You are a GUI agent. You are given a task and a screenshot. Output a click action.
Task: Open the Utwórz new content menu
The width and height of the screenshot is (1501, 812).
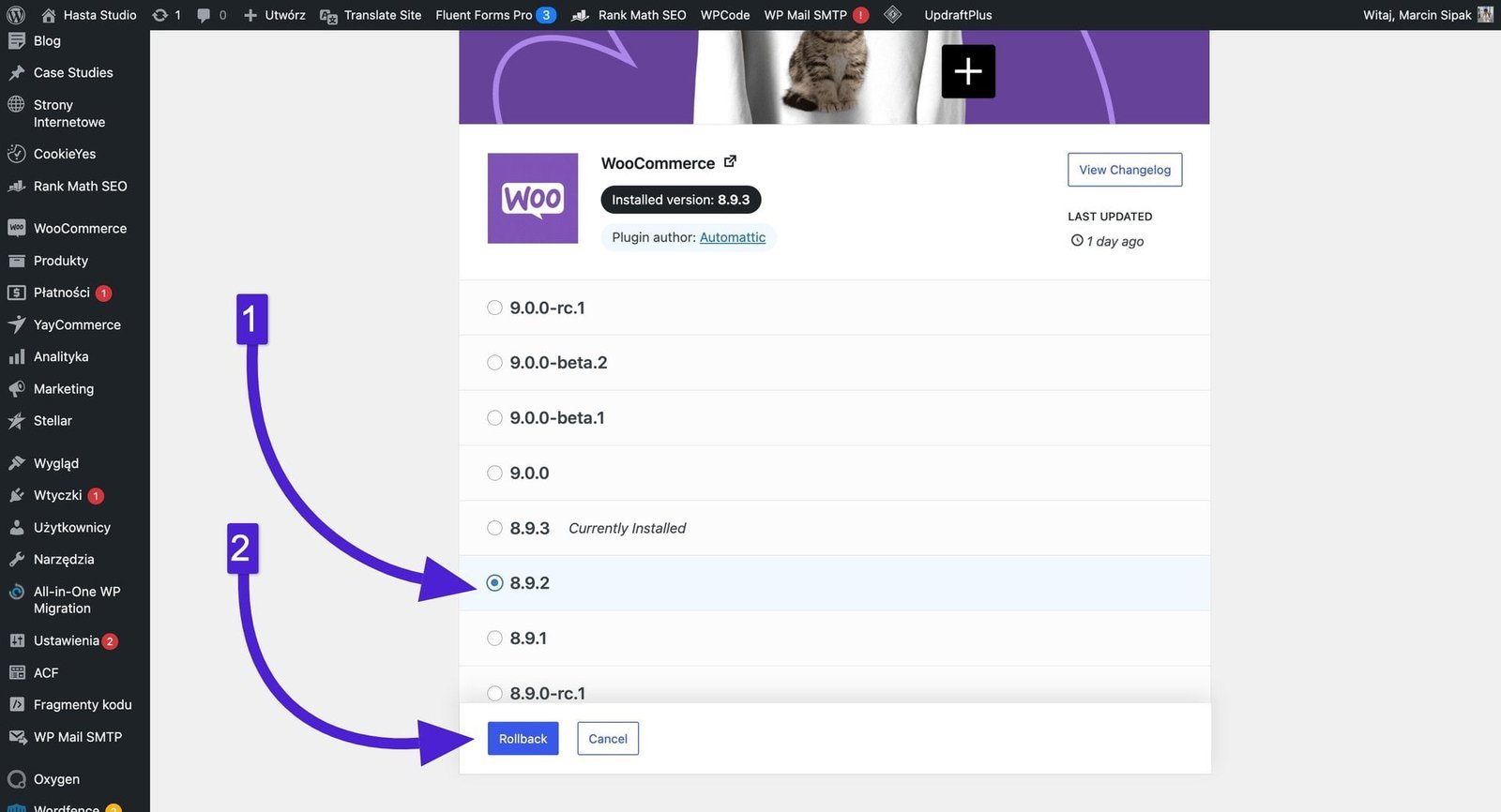point(275,15)
